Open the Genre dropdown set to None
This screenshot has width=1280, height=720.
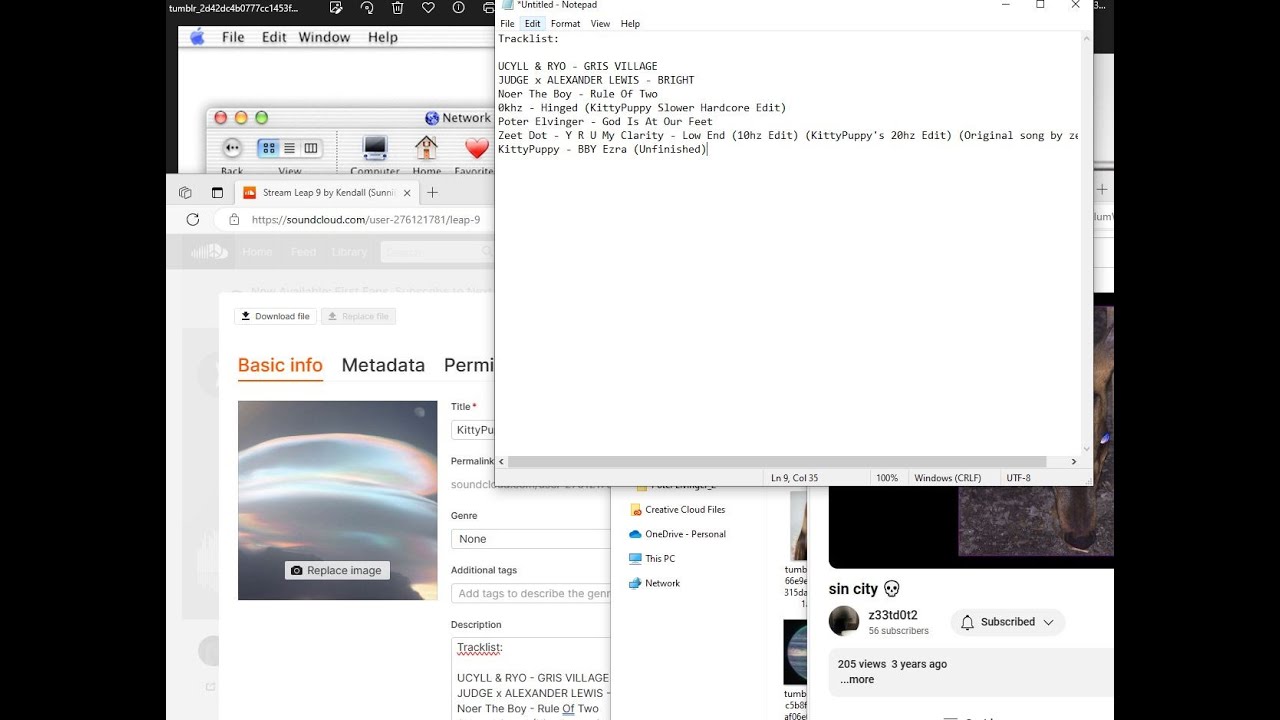pos(530,539)
